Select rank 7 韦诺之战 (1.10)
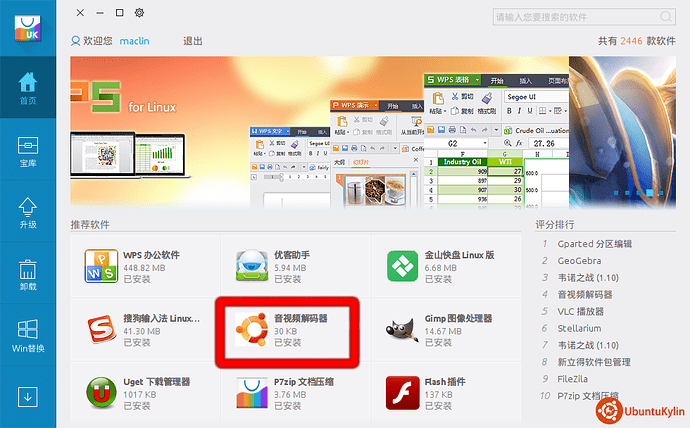 coord(588,345)
